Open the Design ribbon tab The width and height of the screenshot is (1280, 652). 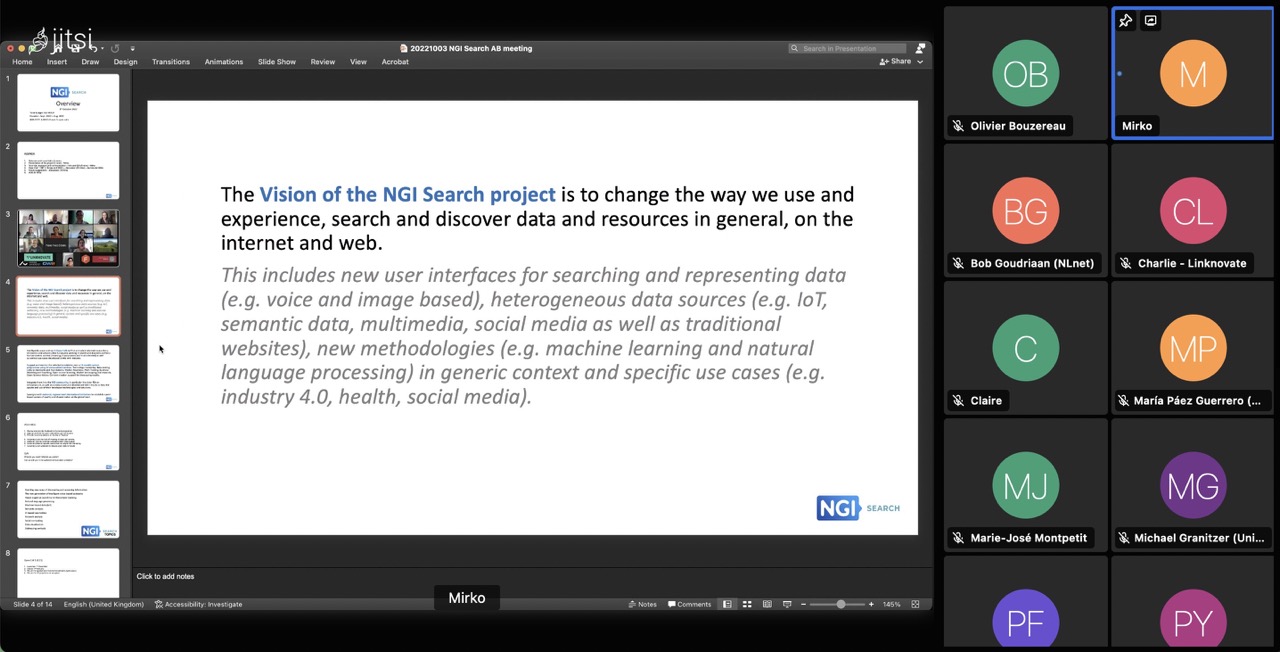125,62
